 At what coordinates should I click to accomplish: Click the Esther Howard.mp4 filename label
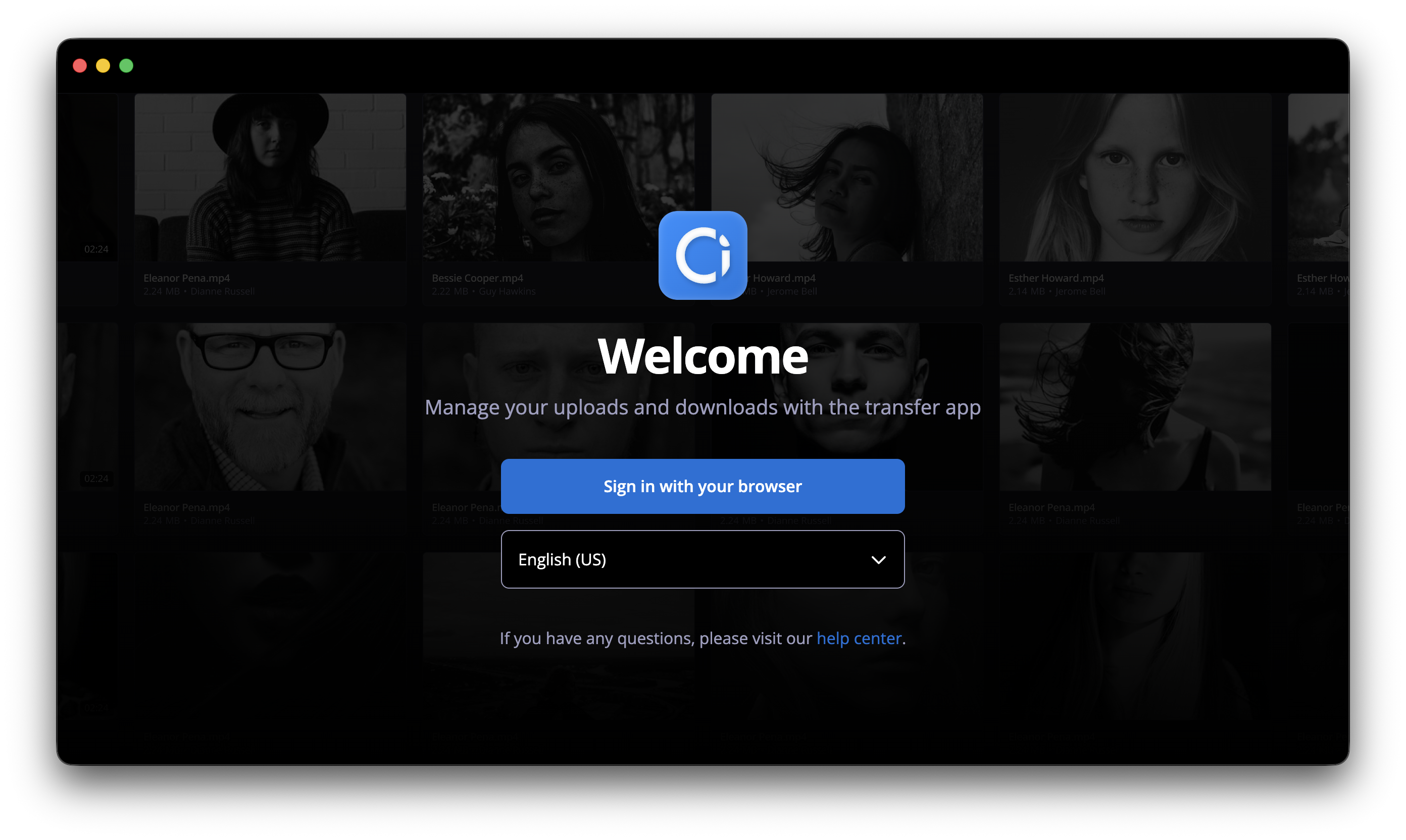coord(1056,278)
